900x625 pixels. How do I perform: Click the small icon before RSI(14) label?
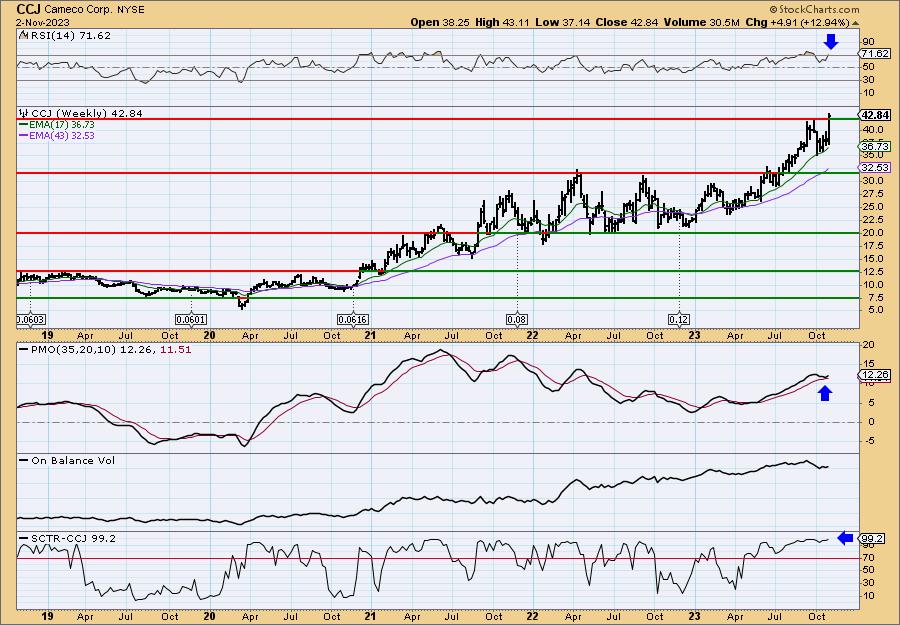coord(23,35)
